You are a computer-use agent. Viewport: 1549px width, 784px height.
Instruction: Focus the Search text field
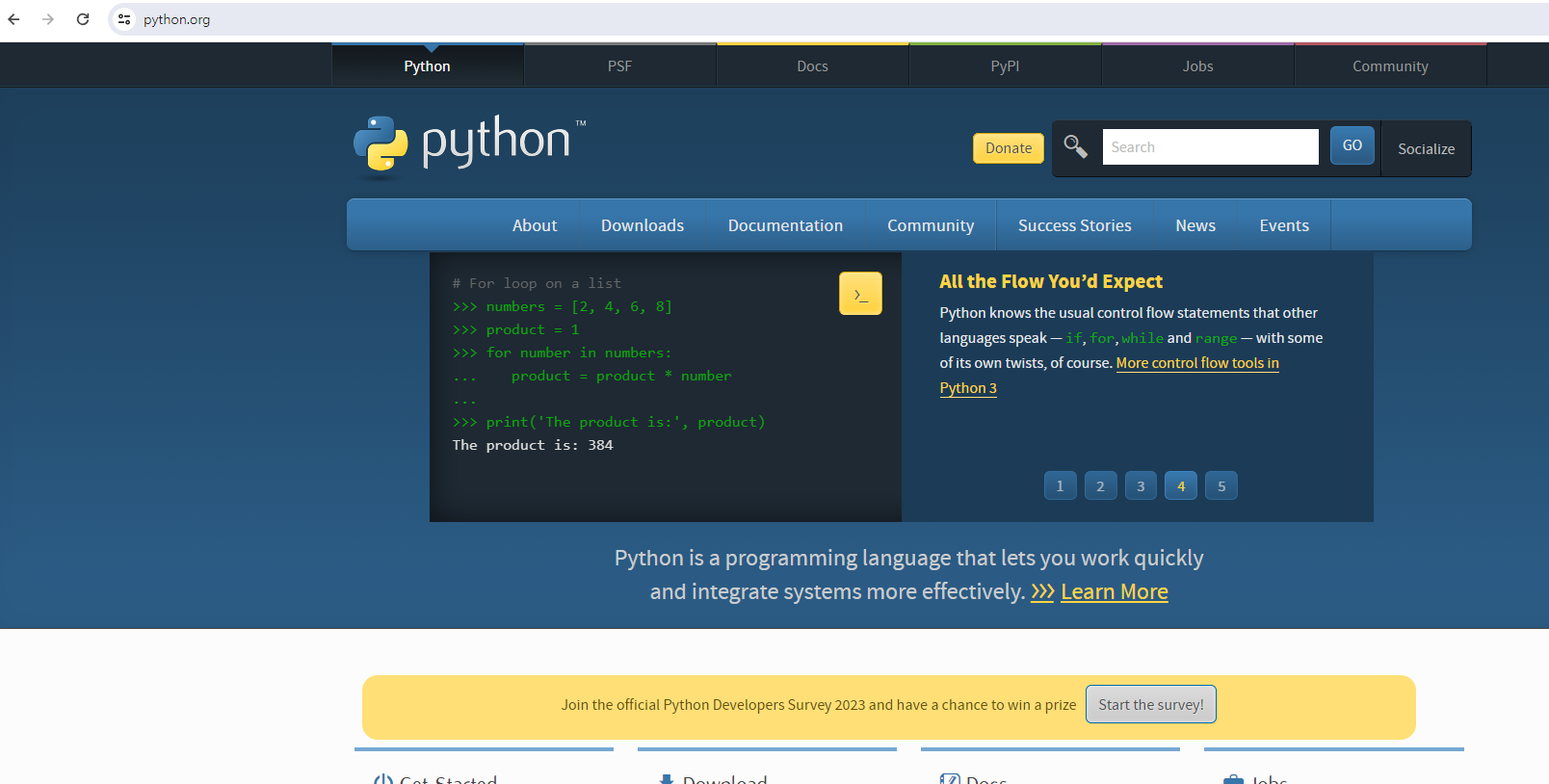tap(1211, 146)
